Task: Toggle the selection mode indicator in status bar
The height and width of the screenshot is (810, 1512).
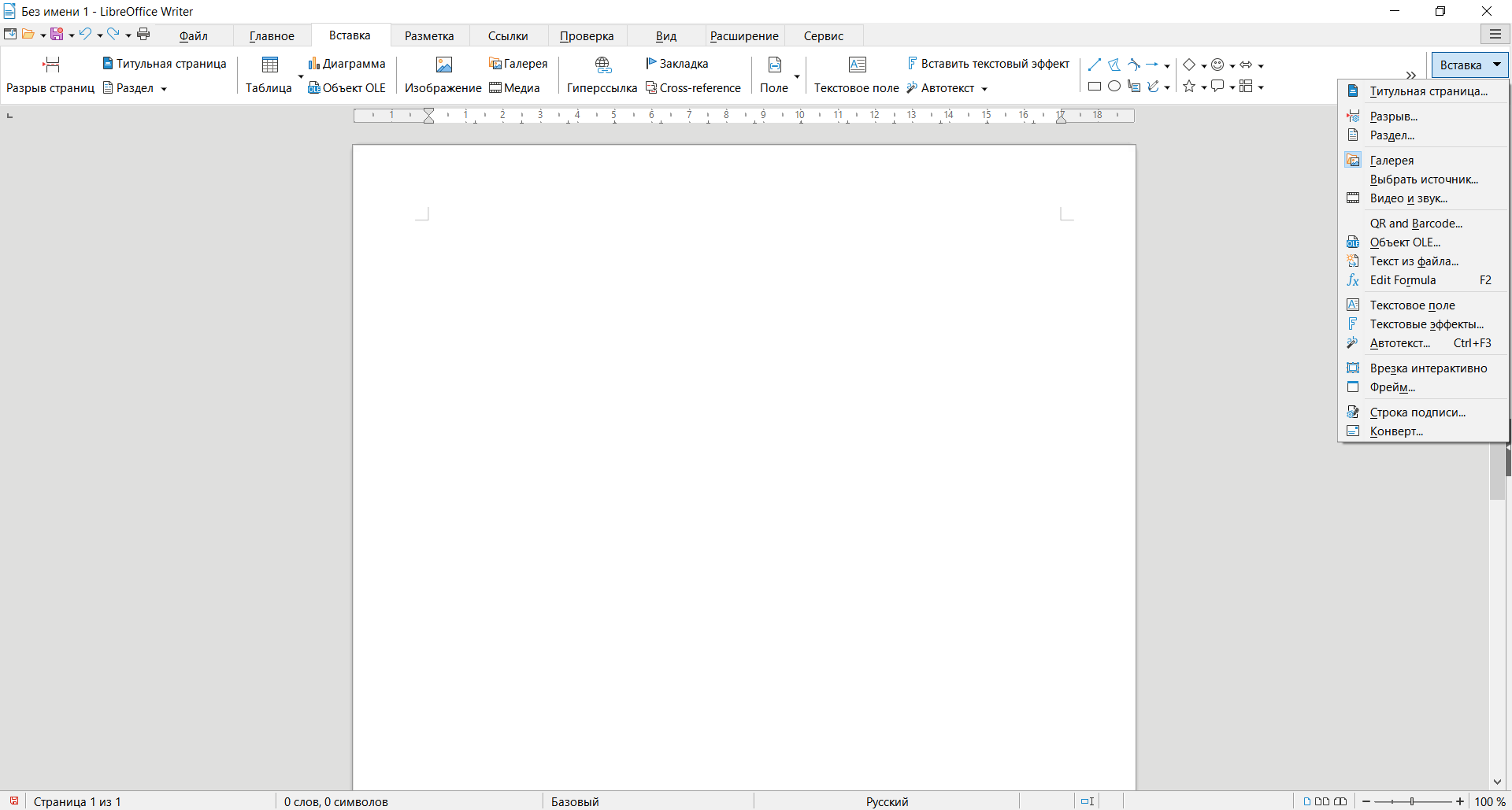Action: coord(1087,801)
